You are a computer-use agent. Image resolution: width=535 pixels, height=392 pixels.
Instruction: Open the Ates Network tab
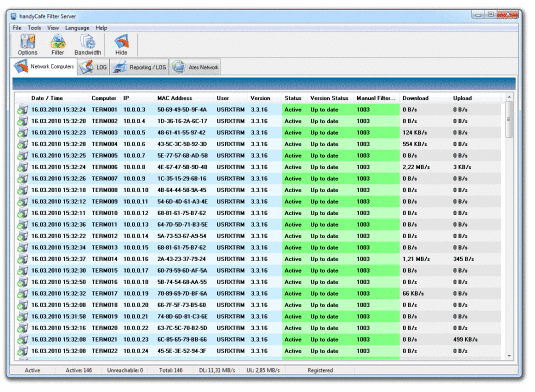(x=195, y=67)
